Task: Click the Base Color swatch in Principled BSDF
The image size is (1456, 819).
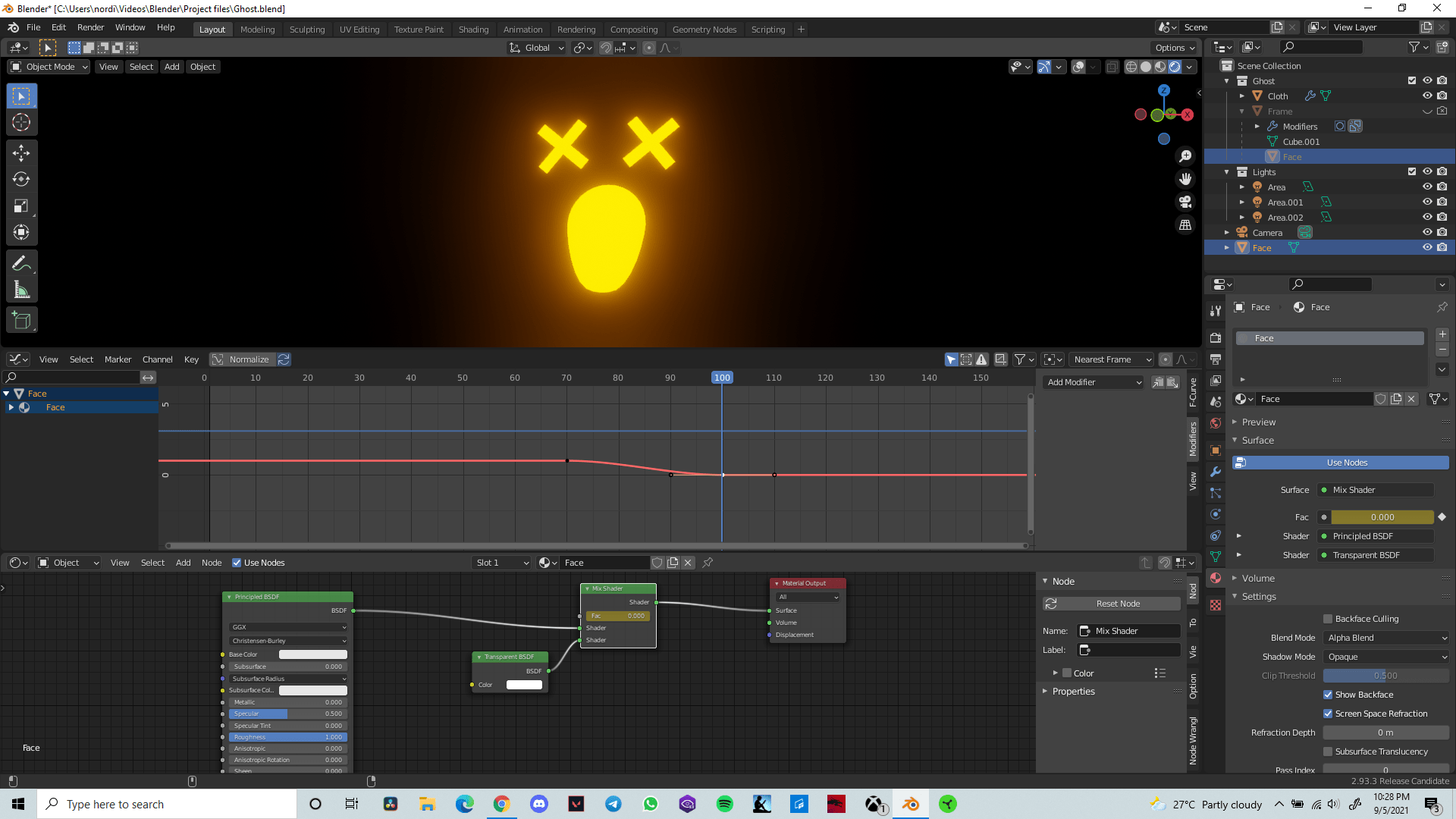Action: click(x=312, y=654)
